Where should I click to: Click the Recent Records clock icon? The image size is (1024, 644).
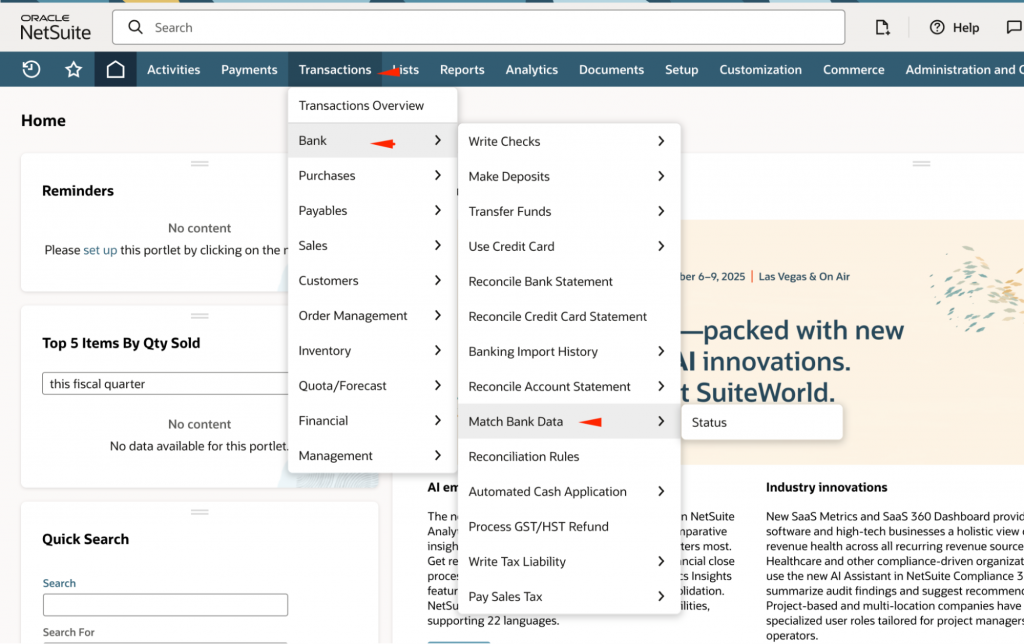tap(31, 70)
